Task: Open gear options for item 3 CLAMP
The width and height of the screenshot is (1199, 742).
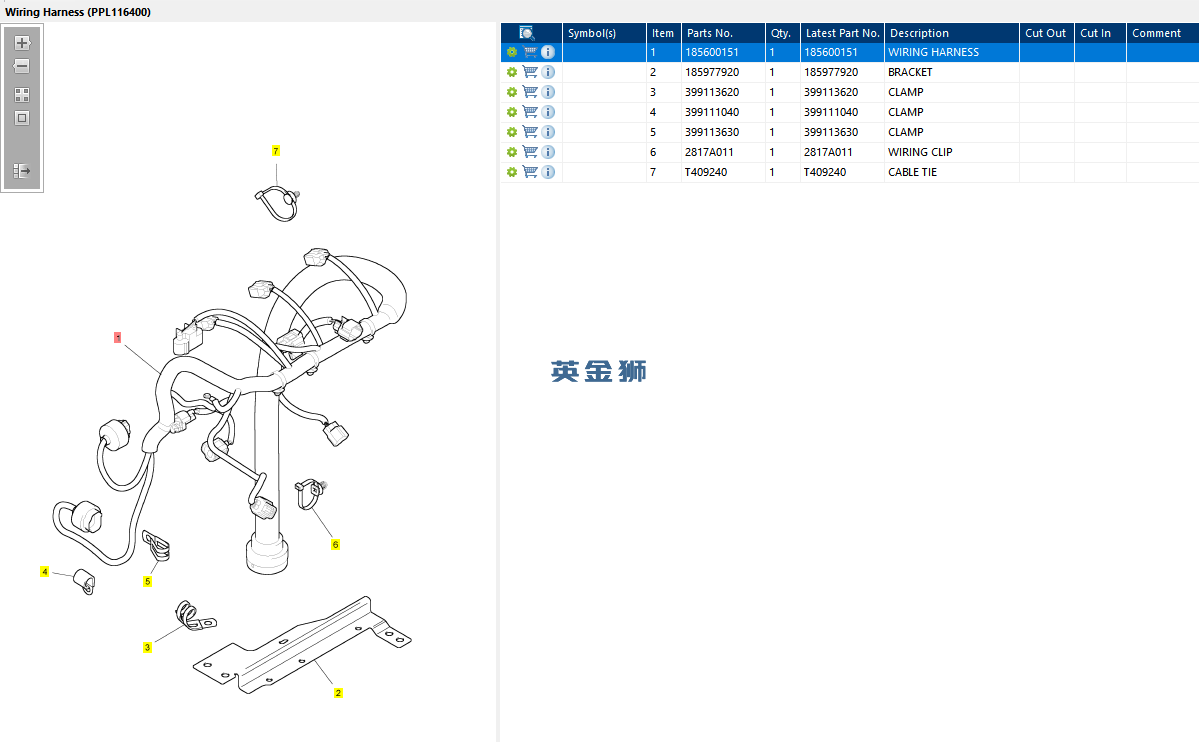Action: click(x=512, y=92)
